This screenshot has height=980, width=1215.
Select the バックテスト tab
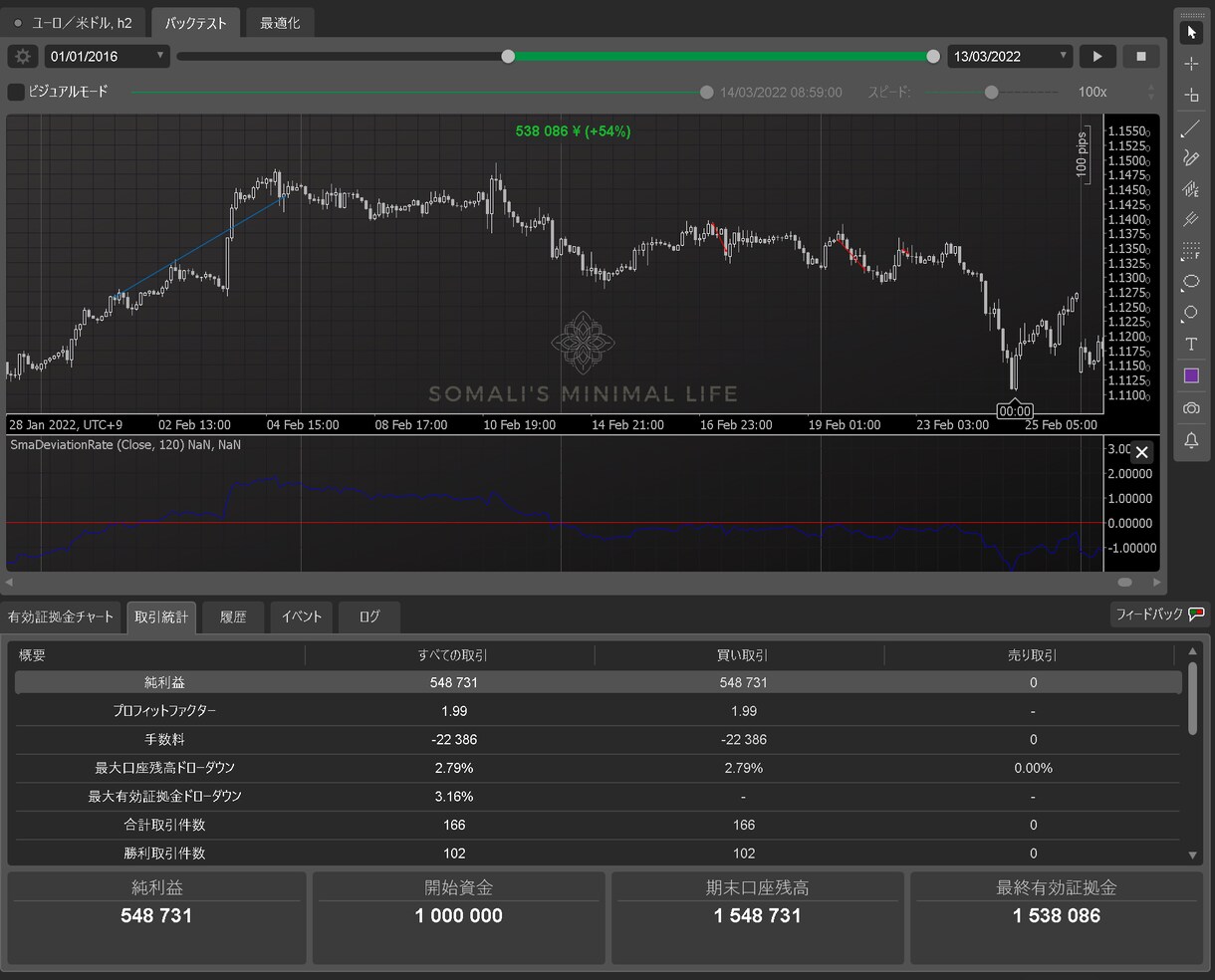pyautogui.click(x=196, y=23)
